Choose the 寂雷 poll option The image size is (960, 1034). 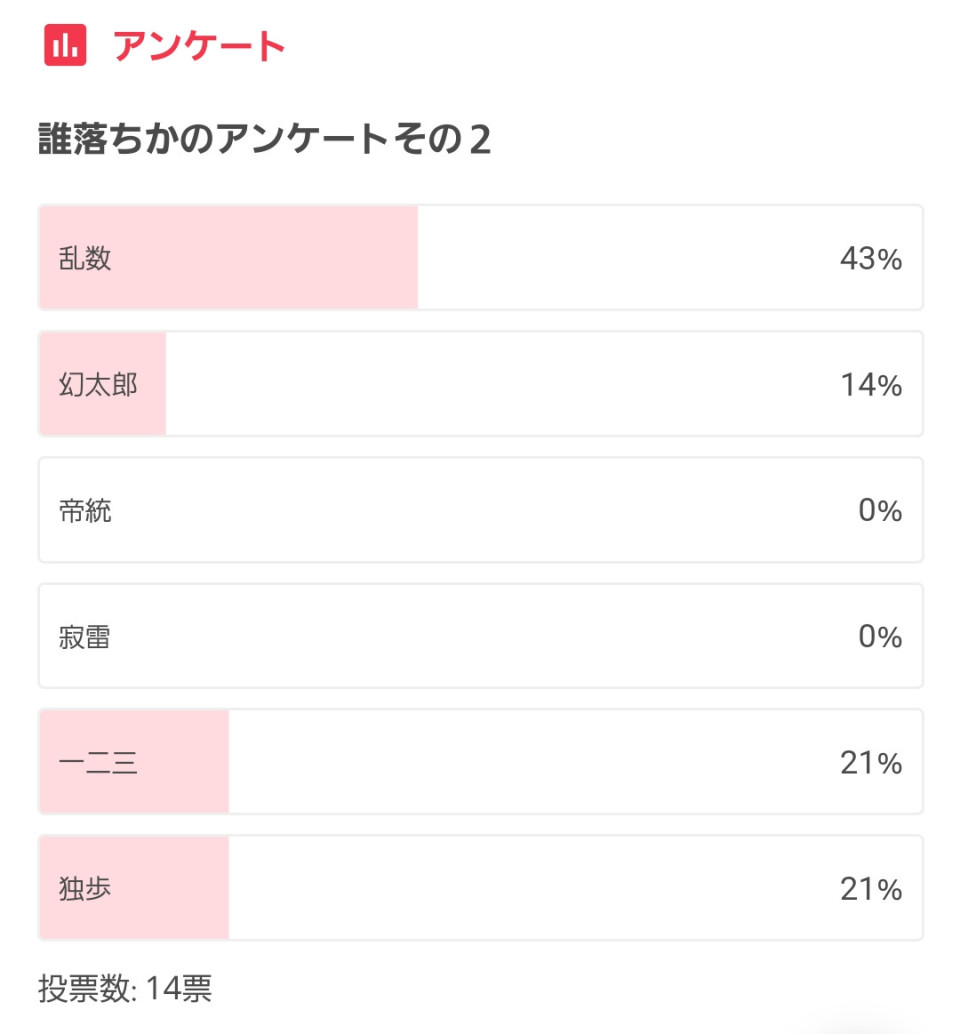(481, 636)
